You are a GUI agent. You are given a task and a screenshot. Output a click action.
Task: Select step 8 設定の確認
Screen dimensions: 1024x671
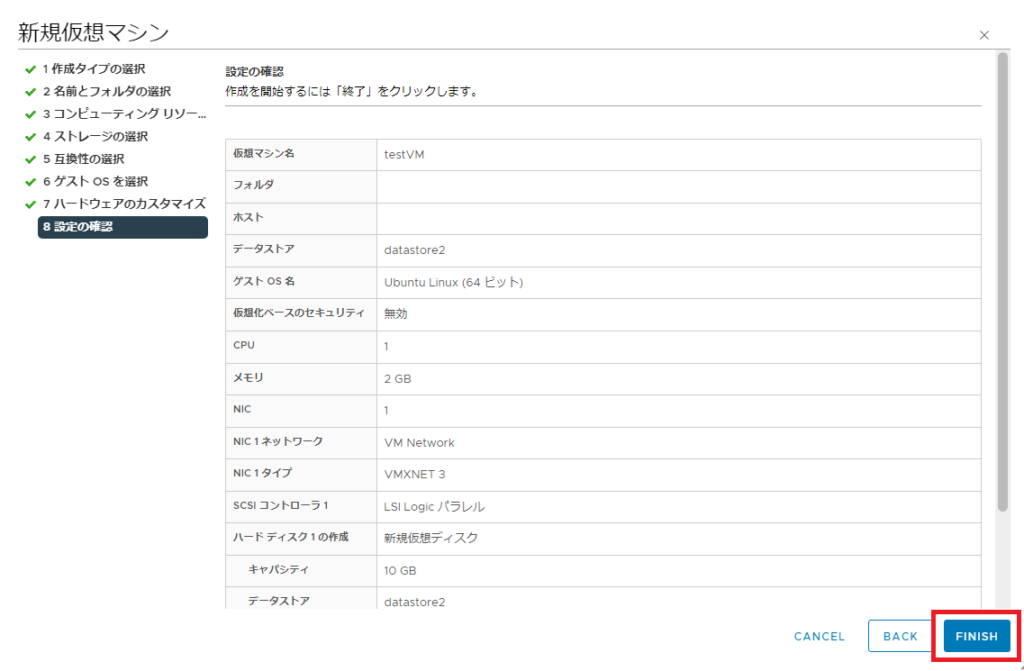click(x=123, y=227)
